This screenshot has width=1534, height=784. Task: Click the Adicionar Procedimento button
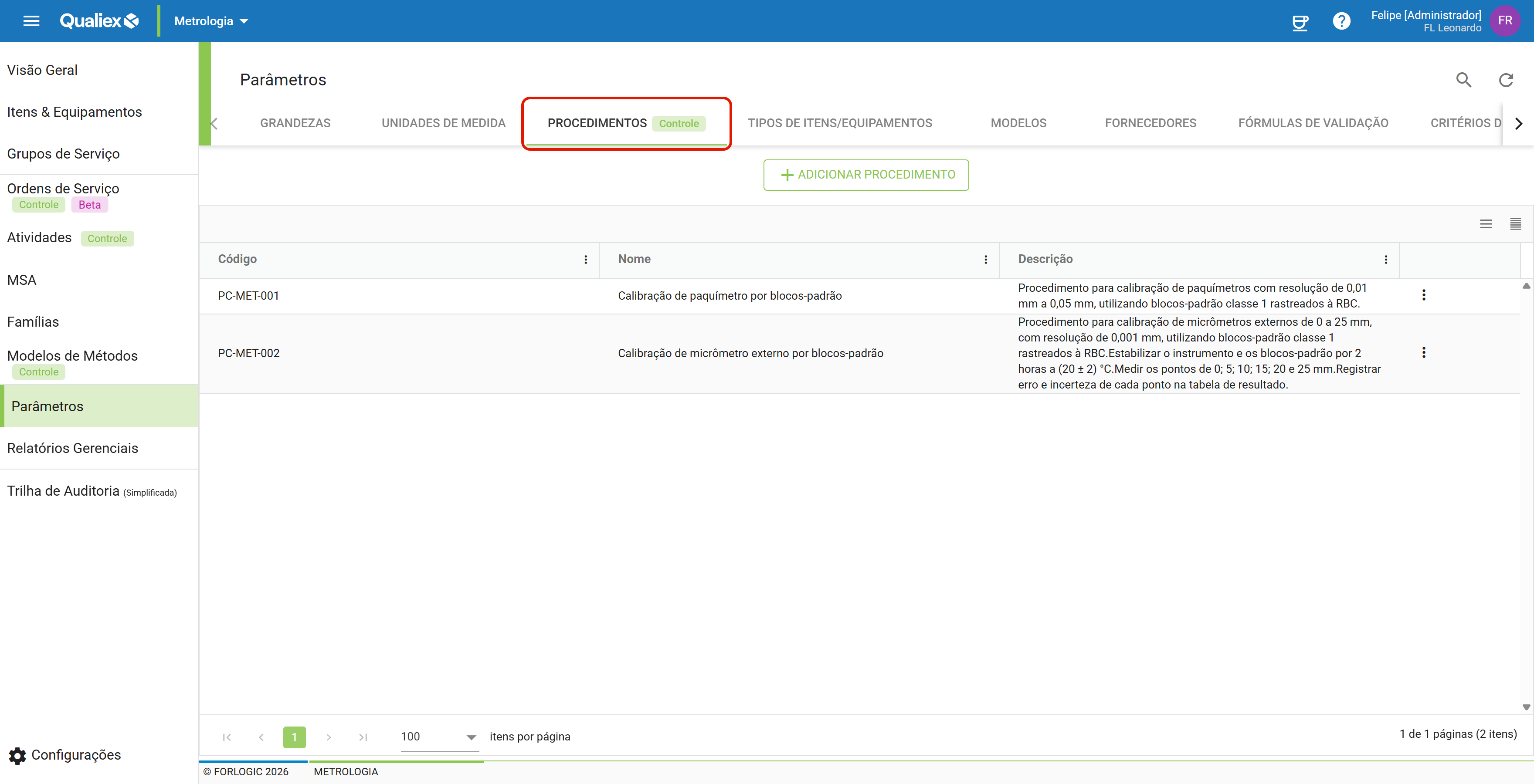[866, 175]
